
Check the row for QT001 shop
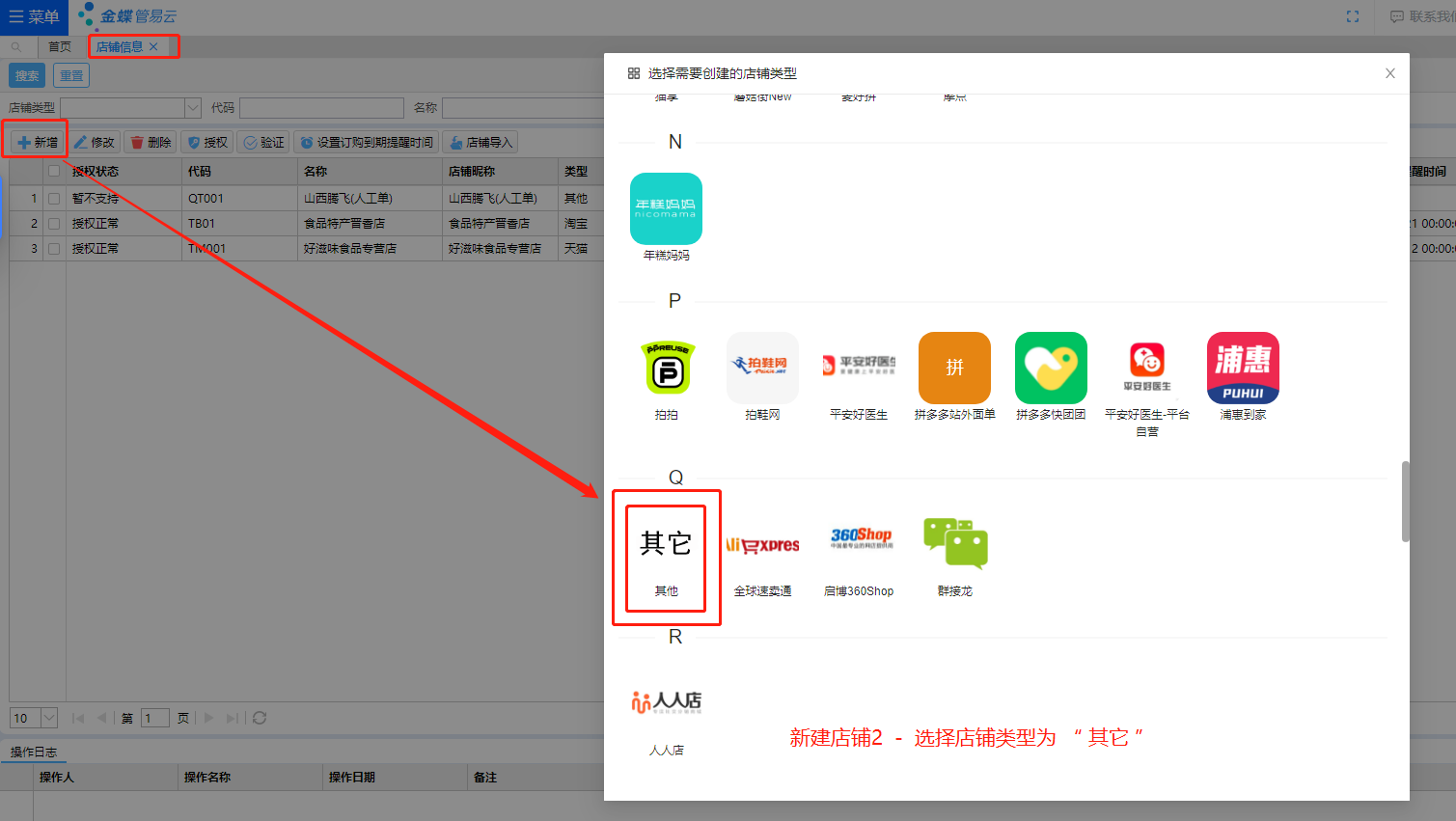54,199
